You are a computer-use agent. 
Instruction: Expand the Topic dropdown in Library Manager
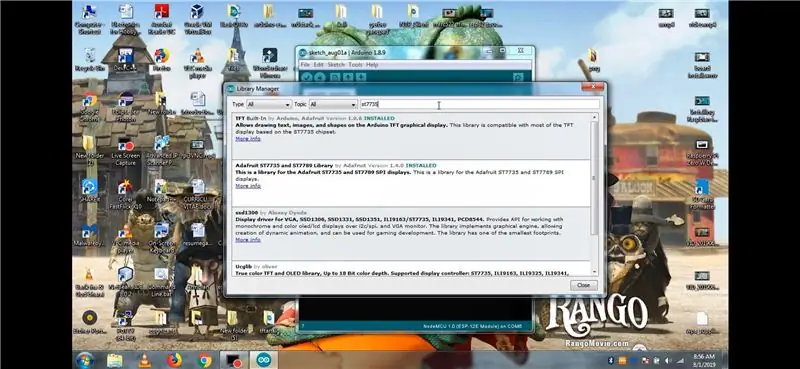click(x=333, y=104)
